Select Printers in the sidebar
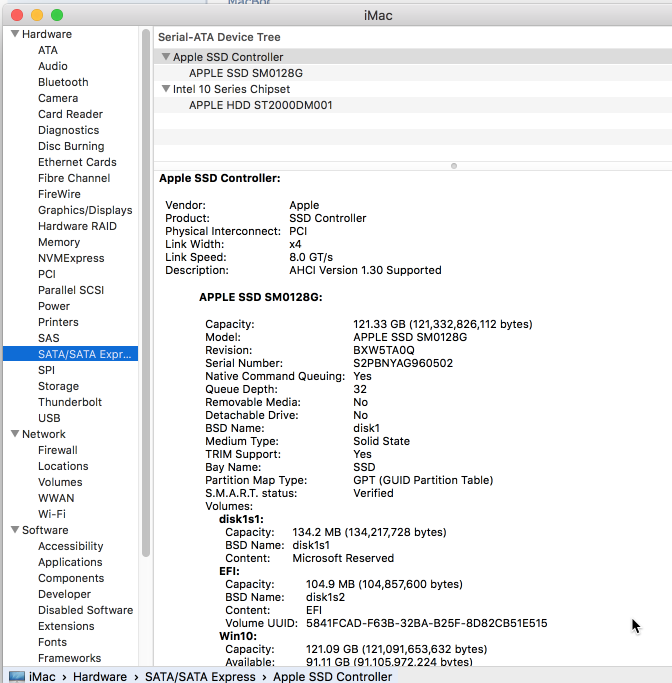The width and height of the screenshot is (672, 683). pos(58,322)
